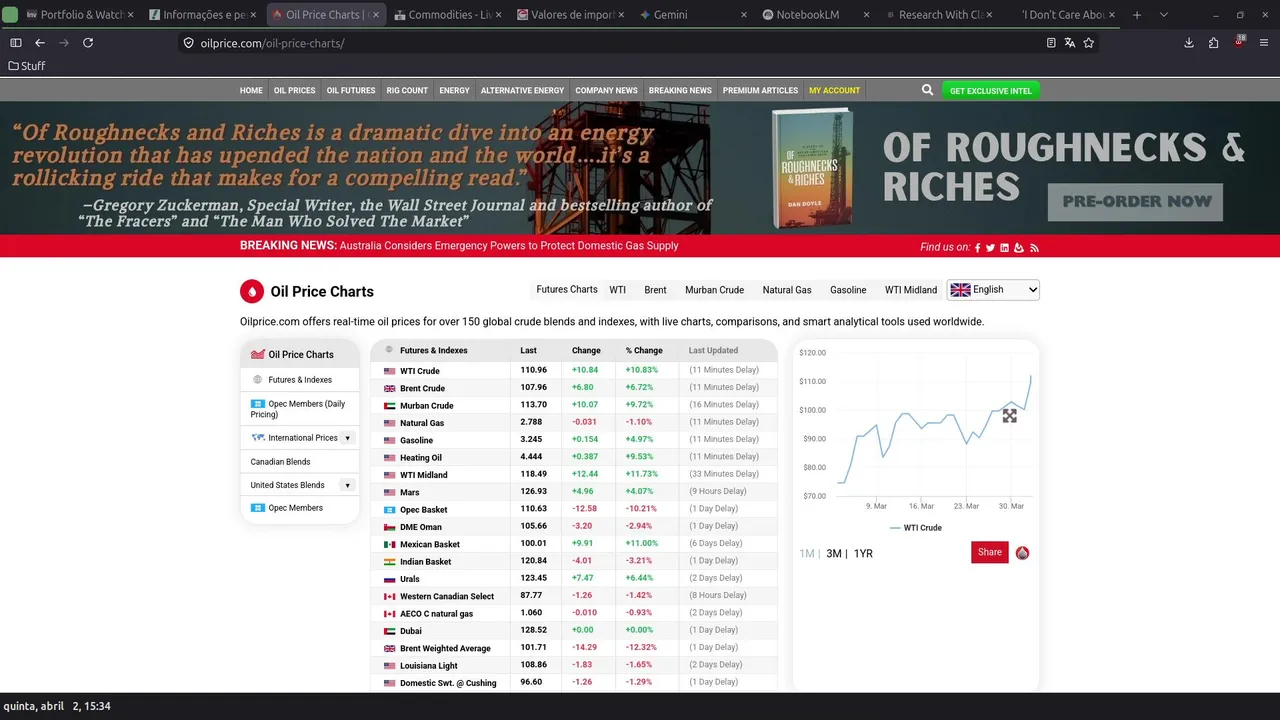Open OIL FUTURES in site navigation
This screenshot has height=720, width=1280.
pos(351,90)
